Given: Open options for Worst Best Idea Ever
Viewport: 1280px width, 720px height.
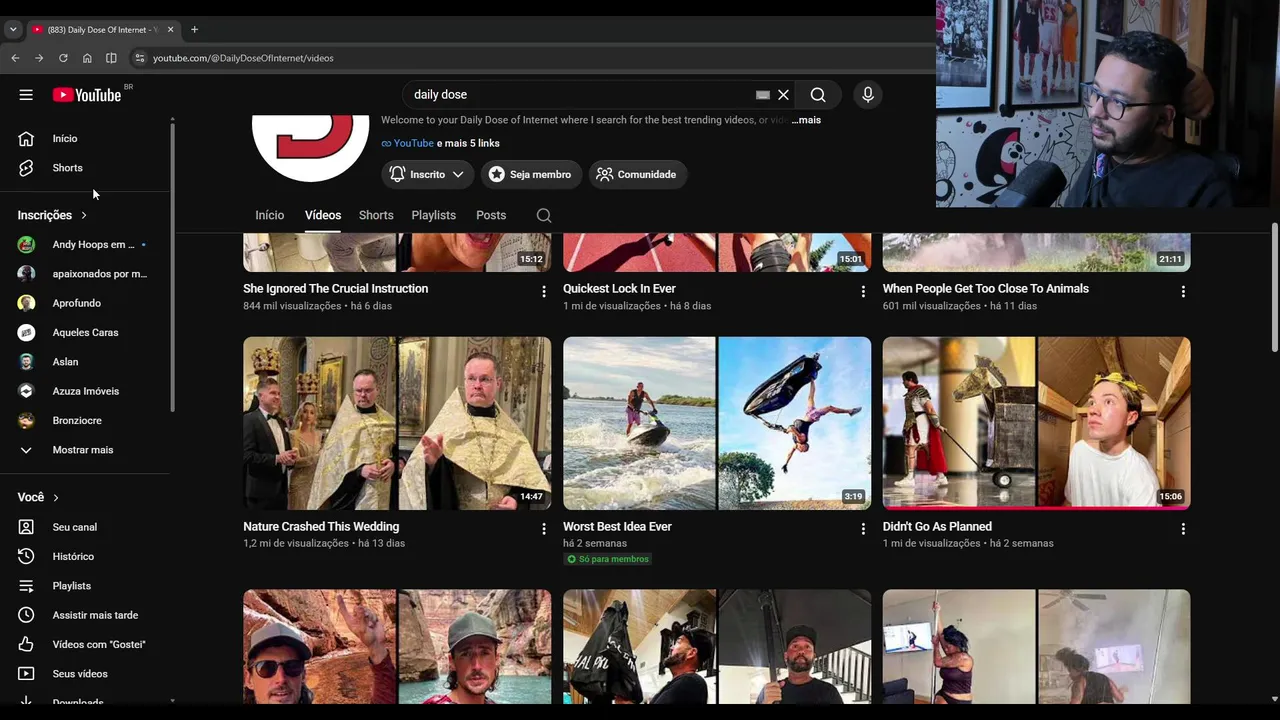Looking at the screenshot, I should 864,529.
